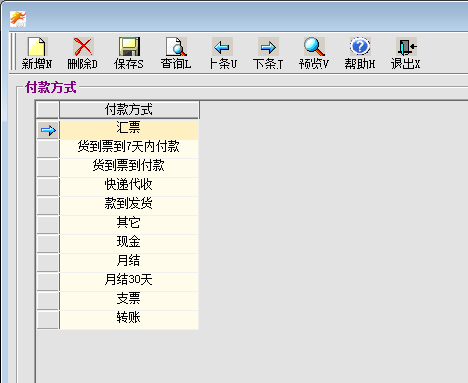
Task: Open the 查询L query tool
Action: 176,53
